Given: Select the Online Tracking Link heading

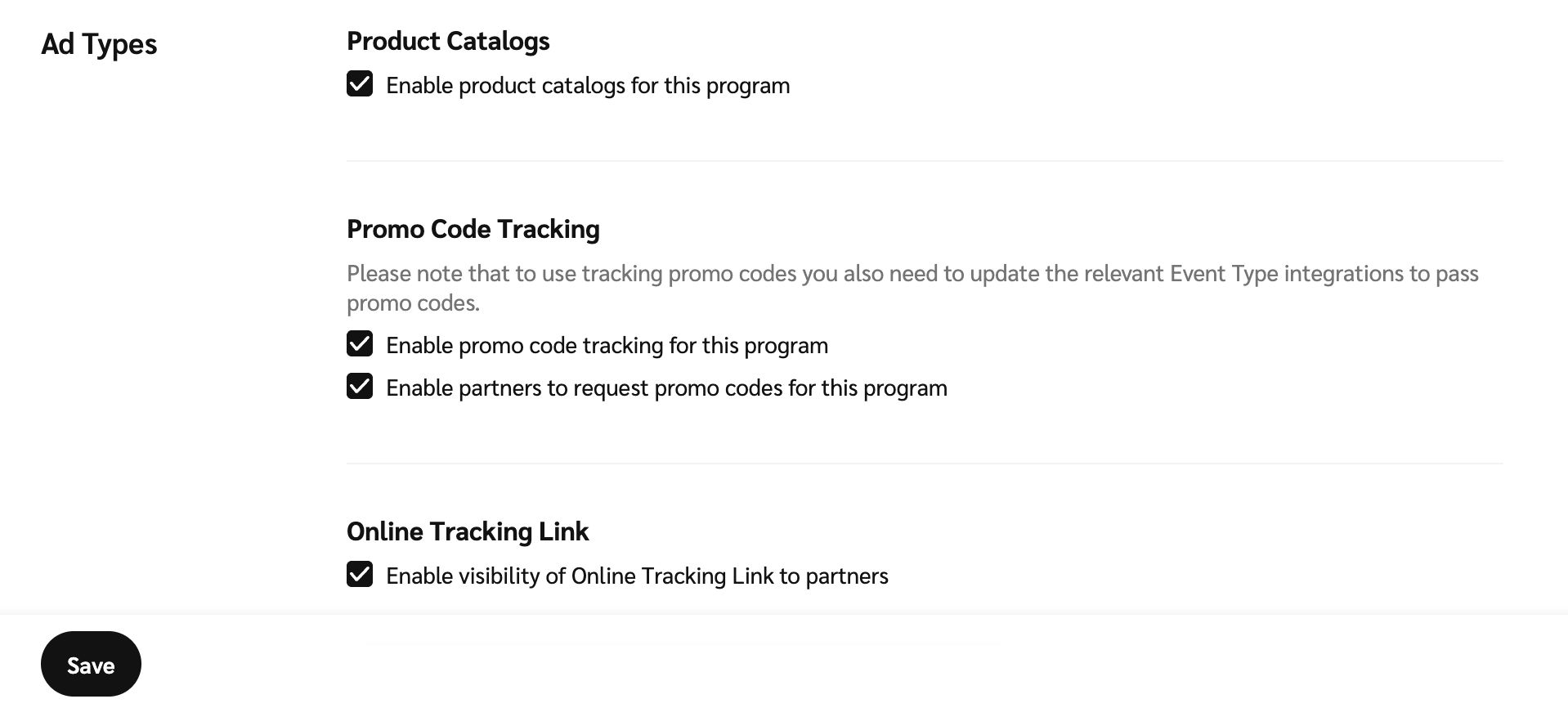Looking at the screenshot, I should coord(467,531).
